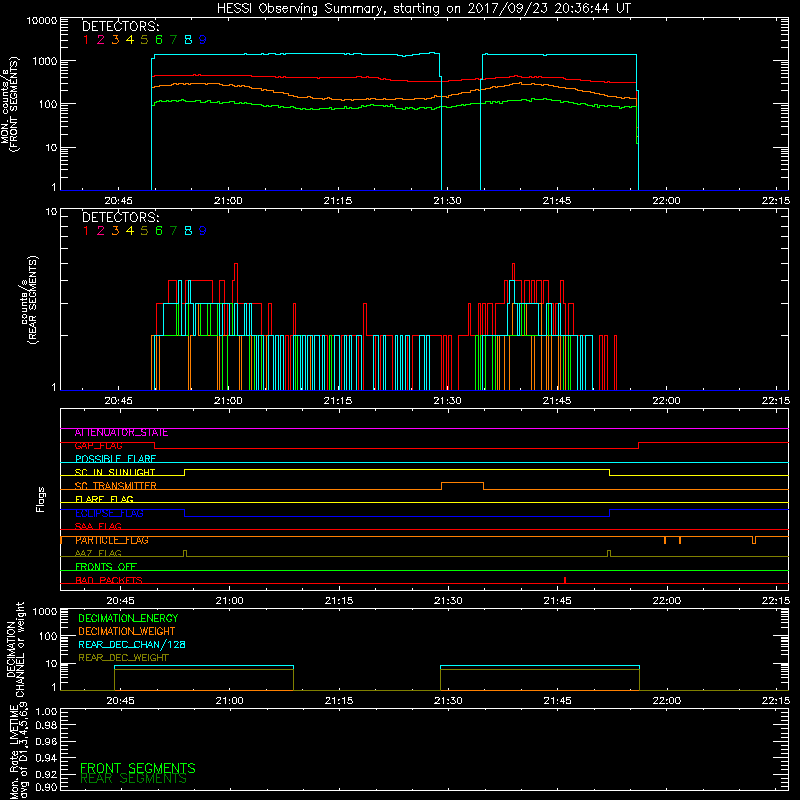Select red detector 1 in front segments legend

(86, 40)
